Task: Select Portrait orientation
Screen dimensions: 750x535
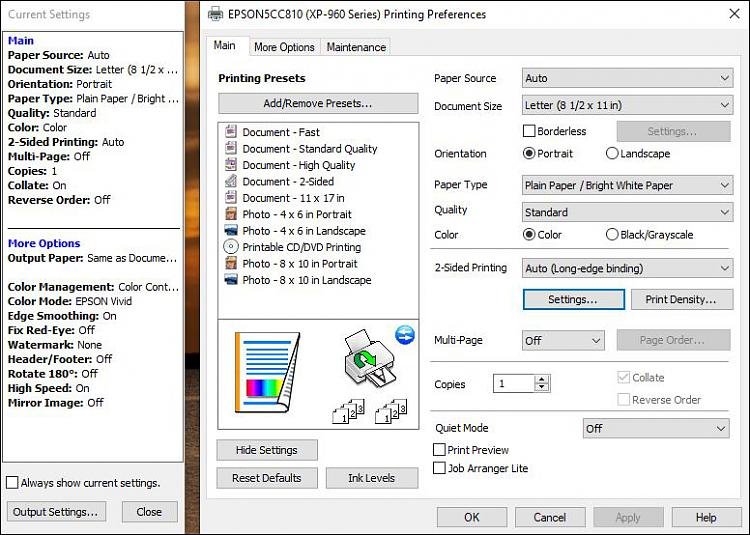Action: pos(529,153)
